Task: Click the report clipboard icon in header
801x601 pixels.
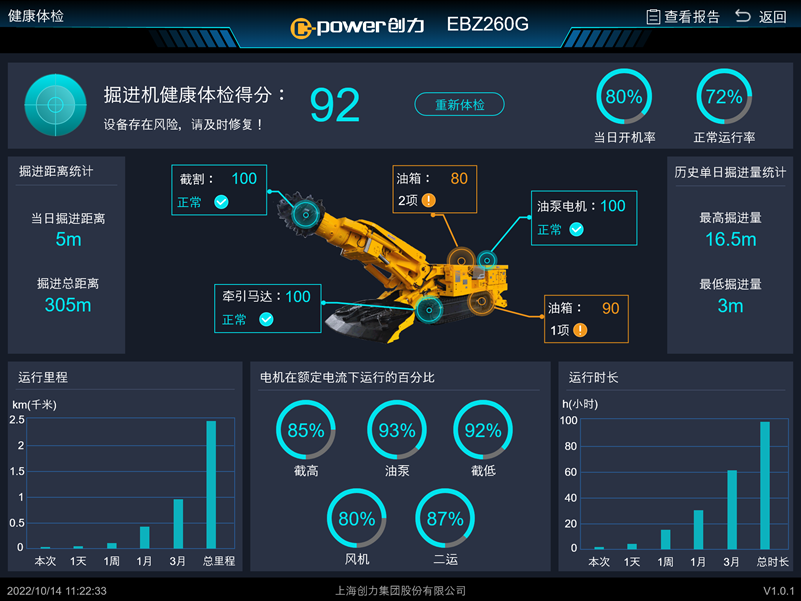Action: [653, 17]
